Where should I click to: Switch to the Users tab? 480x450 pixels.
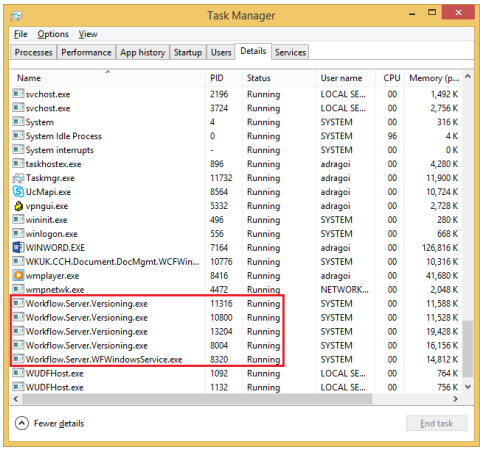[221, 52]
